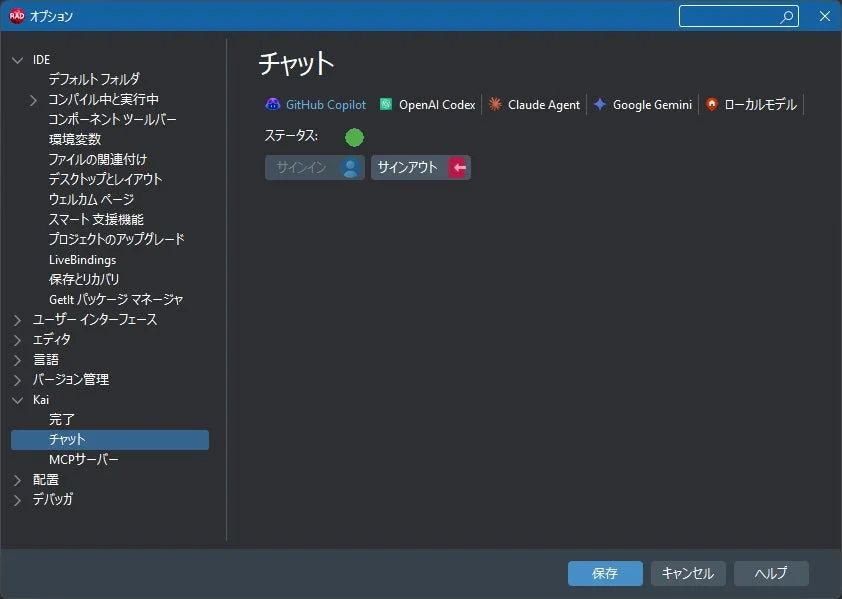Select the highlighted チャット tree item

[x=110, y=439]
